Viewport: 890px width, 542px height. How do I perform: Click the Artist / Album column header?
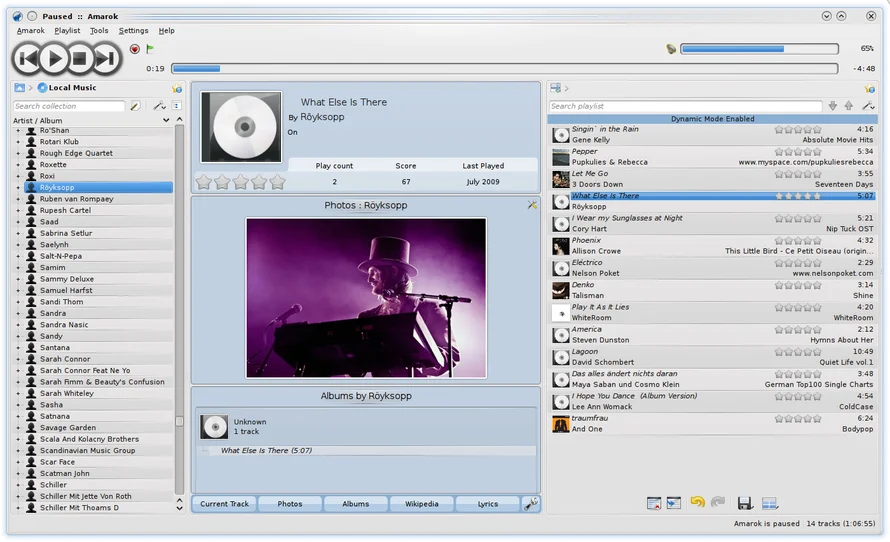pos(91,120)
